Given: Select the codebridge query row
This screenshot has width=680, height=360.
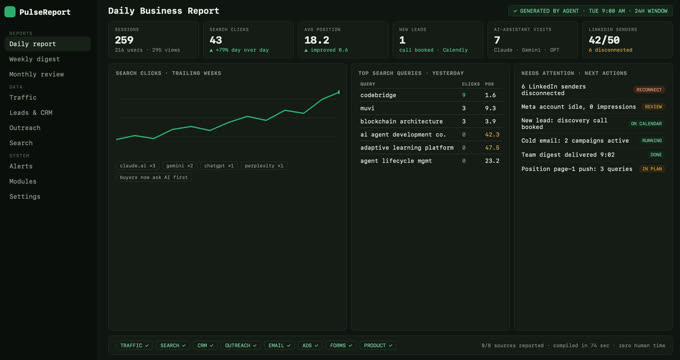Looking at the screenshot, I should 431,95.
